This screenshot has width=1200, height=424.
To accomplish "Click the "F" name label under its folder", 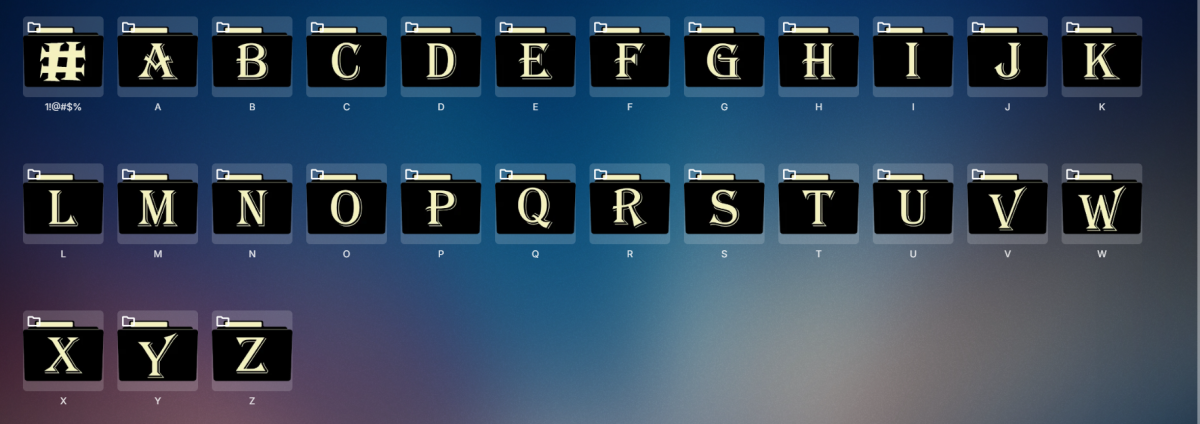I will click(630, 107).
